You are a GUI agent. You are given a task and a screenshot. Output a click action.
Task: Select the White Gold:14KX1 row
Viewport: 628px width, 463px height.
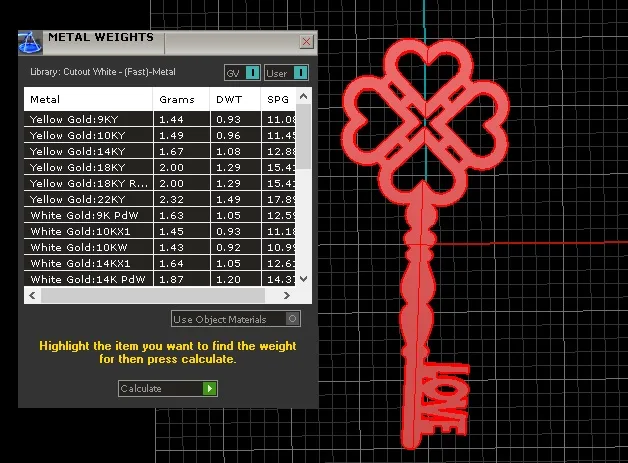pyautogui.click(x=160, y=264)
